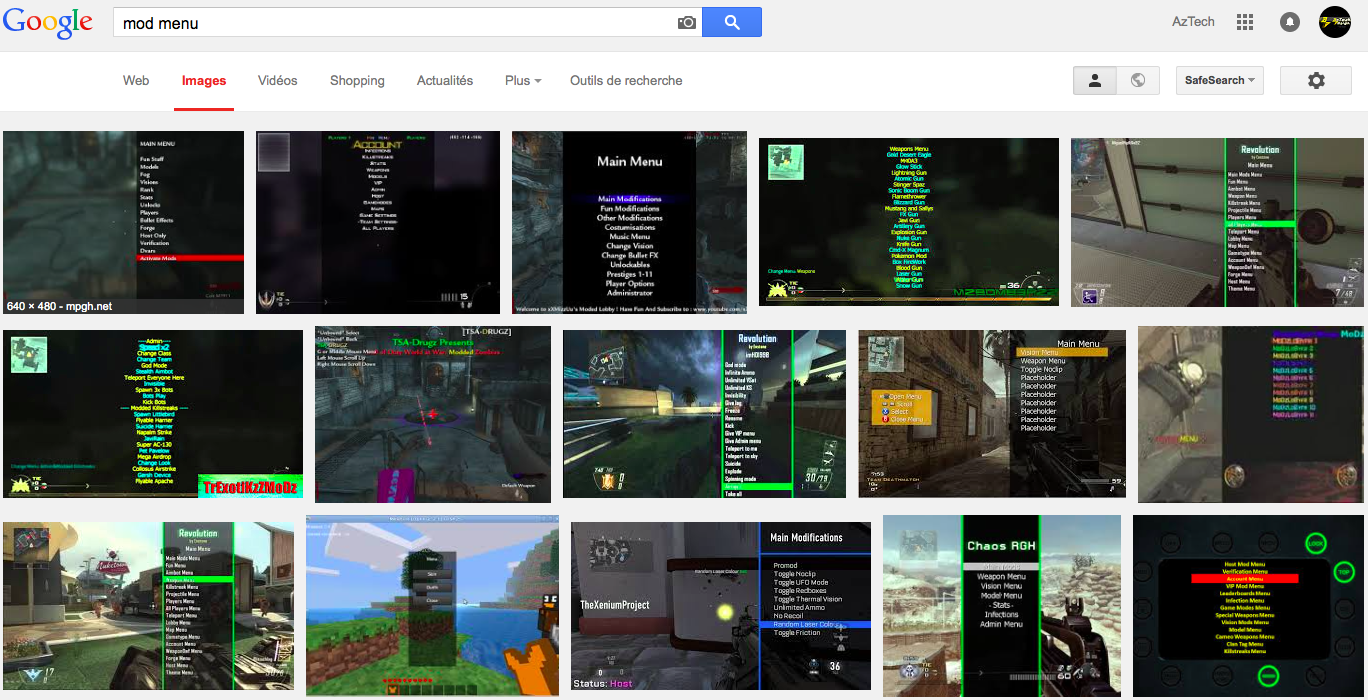Select the Images tab
The image size is (1368, 700).
click(x=204, y=81)
